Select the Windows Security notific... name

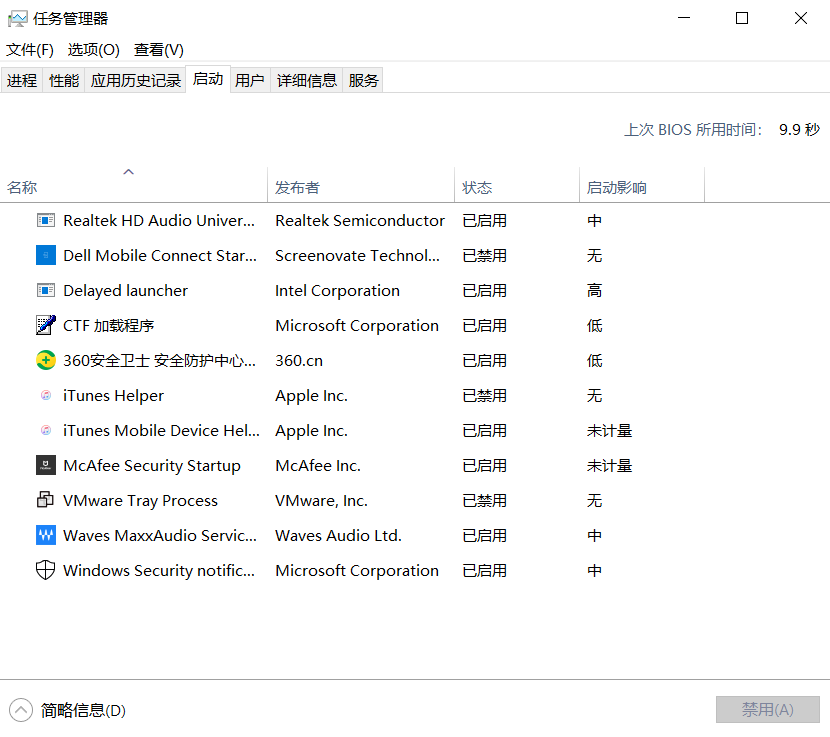pyautogui.click(x=159, y=570)
